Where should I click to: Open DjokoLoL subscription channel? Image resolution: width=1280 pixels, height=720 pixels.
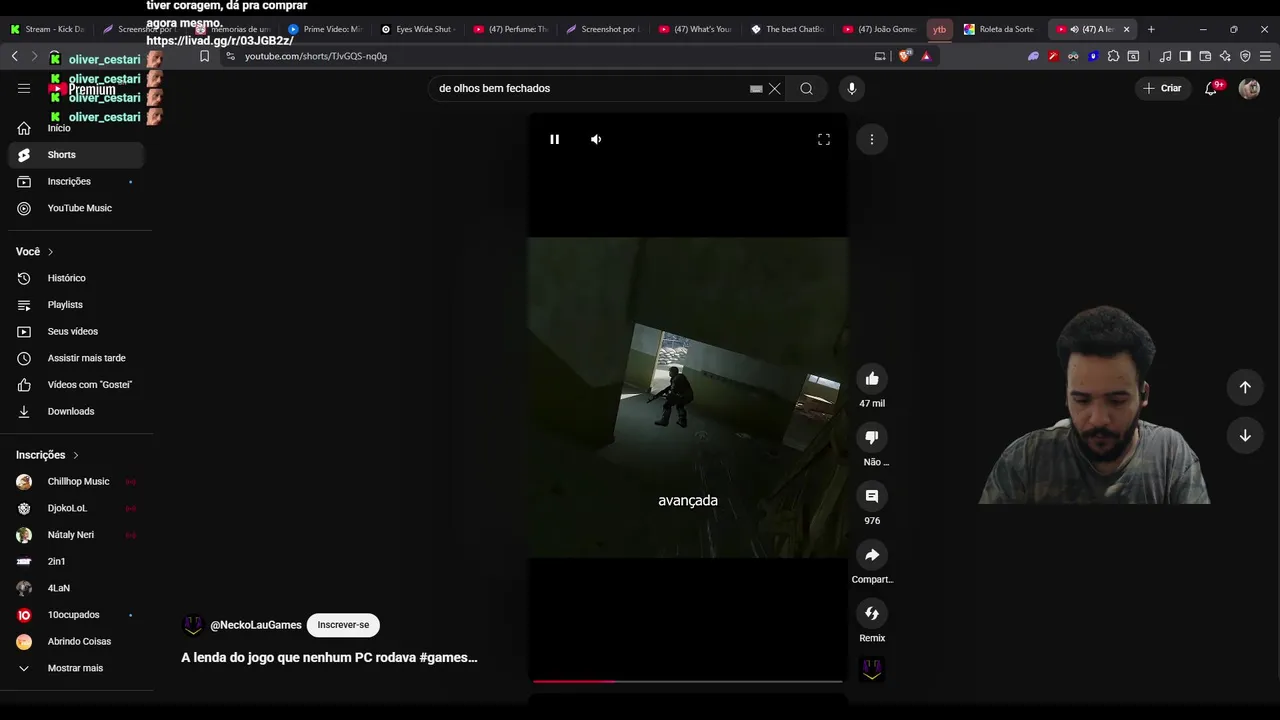76,508
